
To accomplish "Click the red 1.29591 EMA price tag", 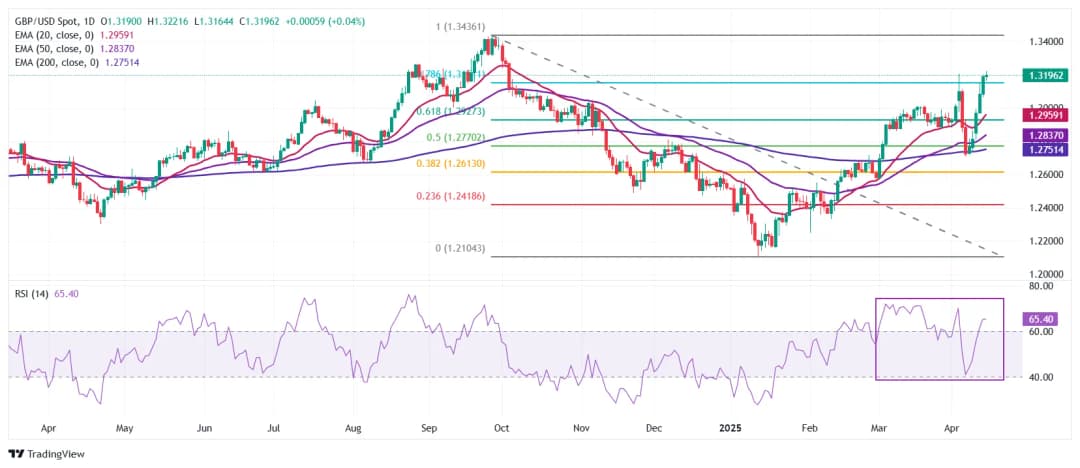I will (1047, 116).
